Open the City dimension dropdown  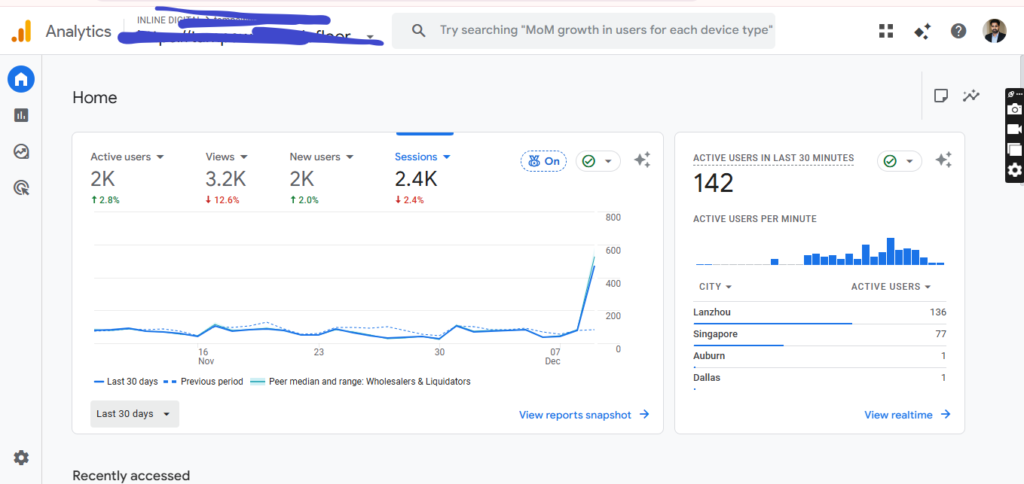[x=715, y=287]
